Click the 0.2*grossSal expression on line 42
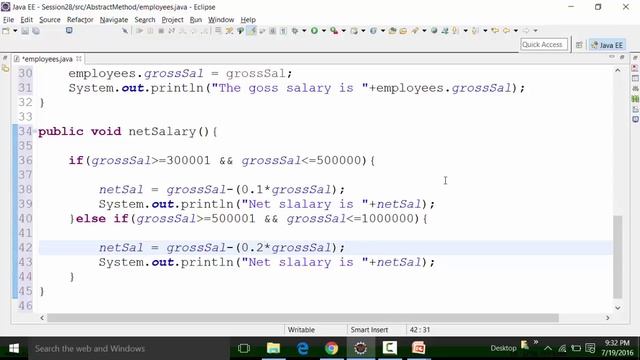640x360 pixels. point(287,247)
